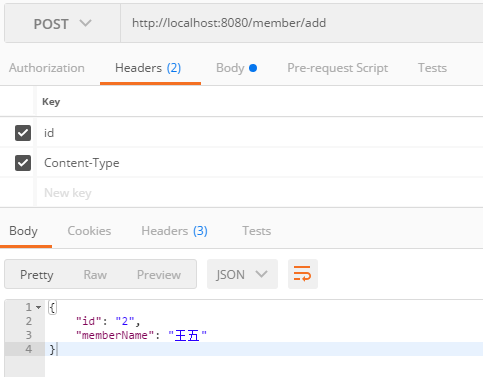Toggle the word wrap icon

click(303, 274)
